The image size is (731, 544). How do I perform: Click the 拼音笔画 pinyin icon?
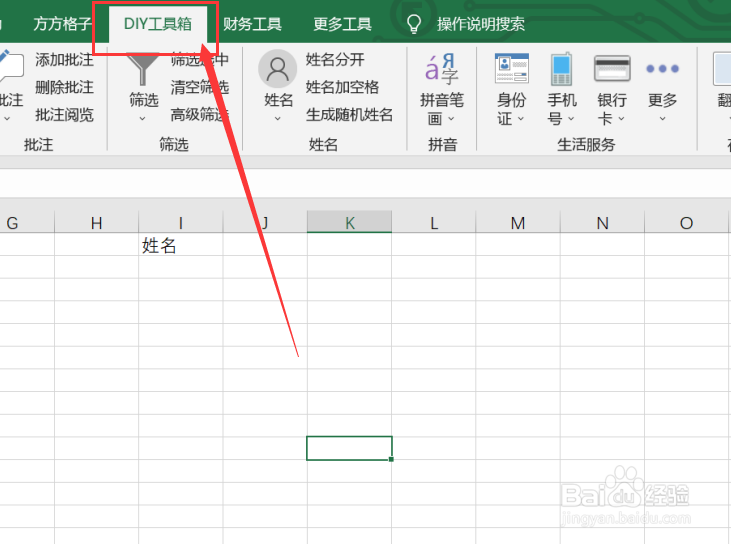[x=441, y=69]
